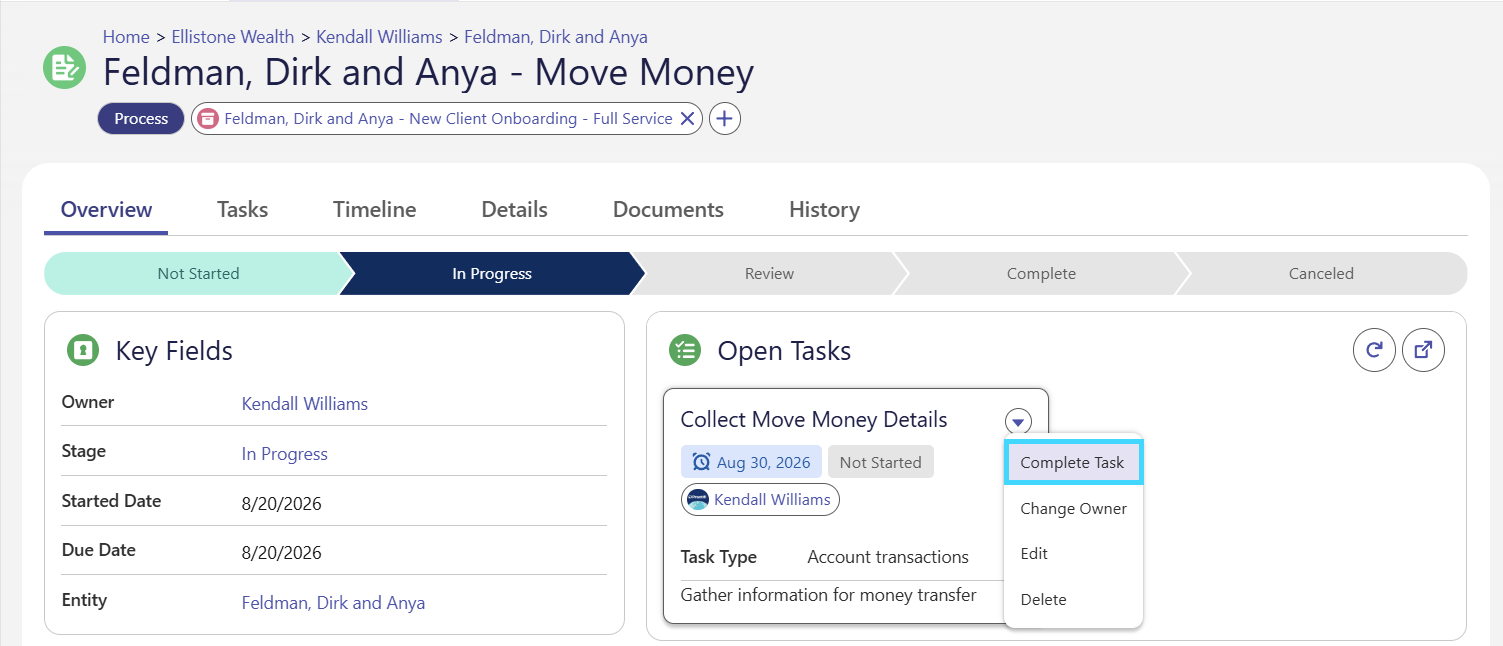Screen dimensions: 1503x646
Task: Select Edit in the task menu
Action: tap(1073, 553)
